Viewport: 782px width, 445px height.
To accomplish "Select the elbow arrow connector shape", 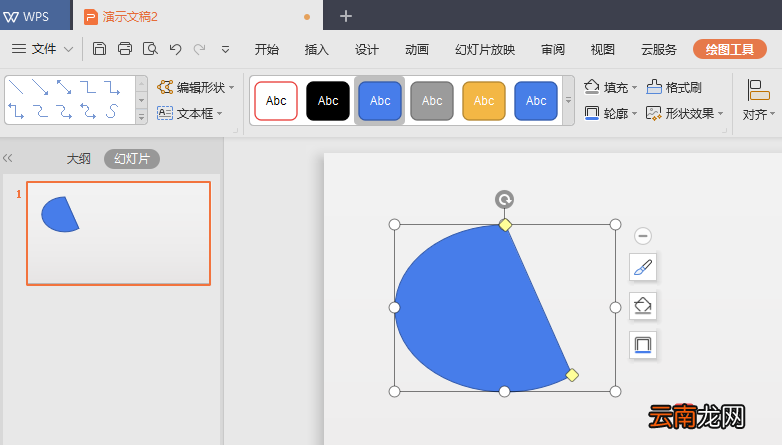I will (x=112, y=87).
